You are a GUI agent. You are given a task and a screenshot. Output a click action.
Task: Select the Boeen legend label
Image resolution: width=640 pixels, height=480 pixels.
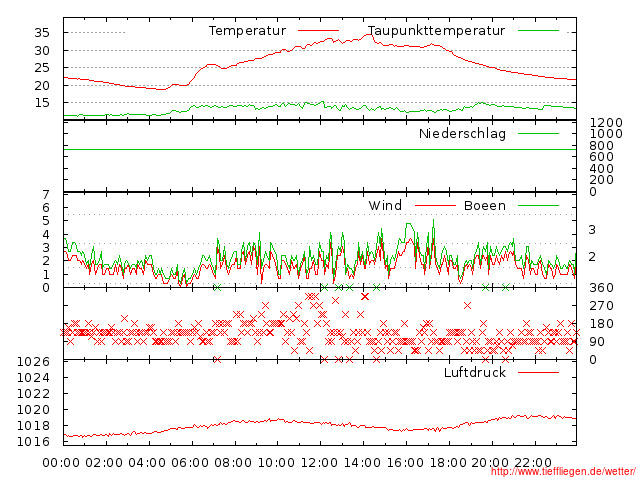tap(485, 206)
